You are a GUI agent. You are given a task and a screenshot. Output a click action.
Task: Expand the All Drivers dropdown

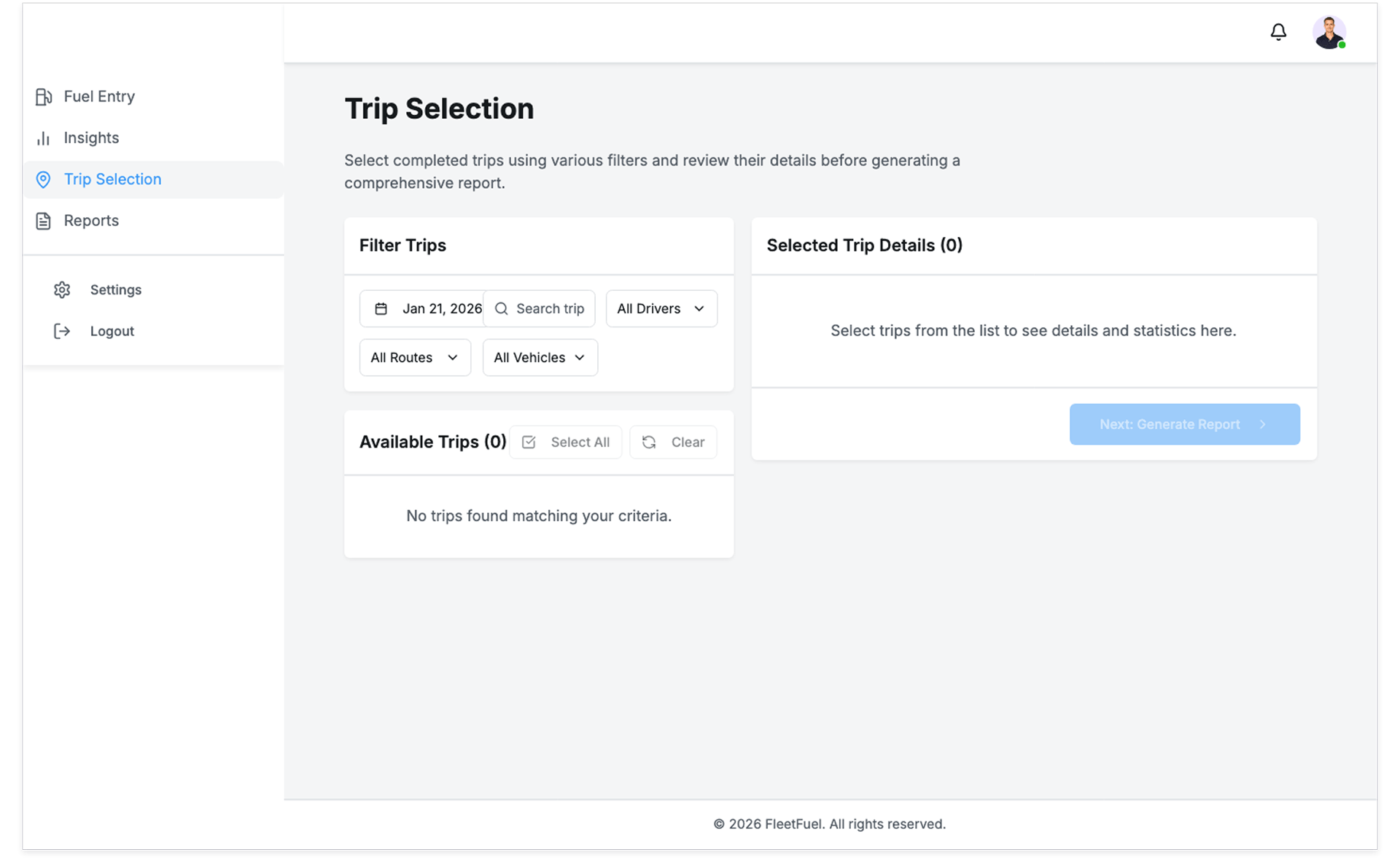pyautogui.click(x=661, y=309)
